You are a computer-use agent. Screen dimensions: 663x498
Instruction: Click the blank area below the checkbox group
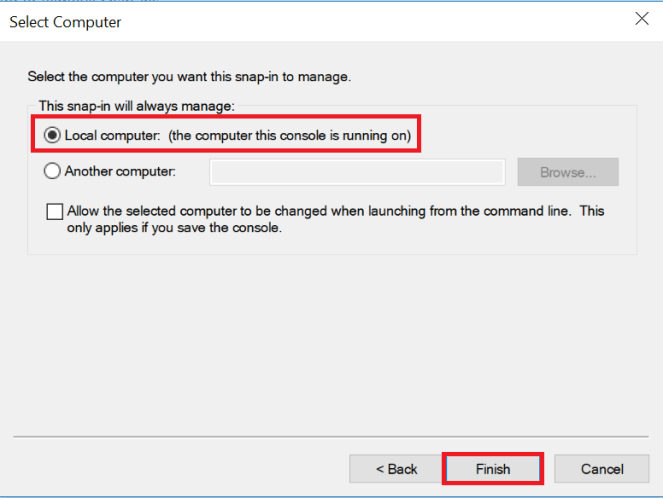tap(330, 340)
